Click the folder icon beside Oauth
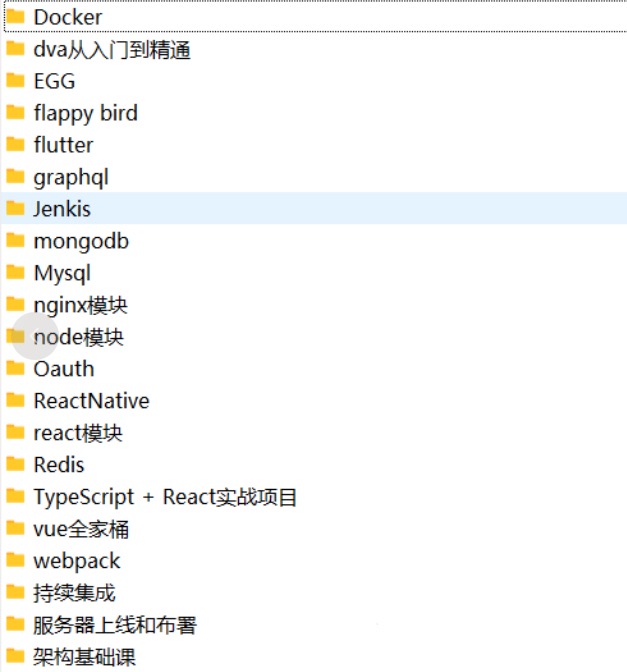 pyautogui.click(x=15, y=369)
